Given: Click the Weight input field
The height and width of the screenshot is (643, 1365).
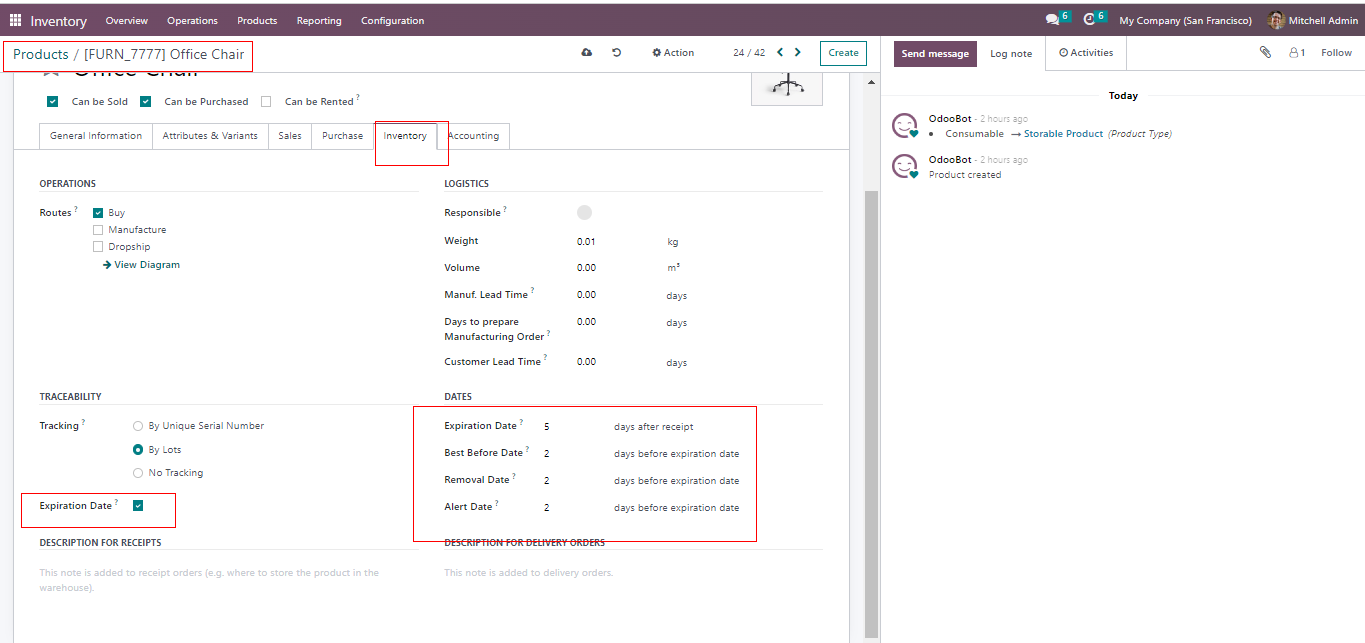Looking at the screenshot, I should point(610,241).
